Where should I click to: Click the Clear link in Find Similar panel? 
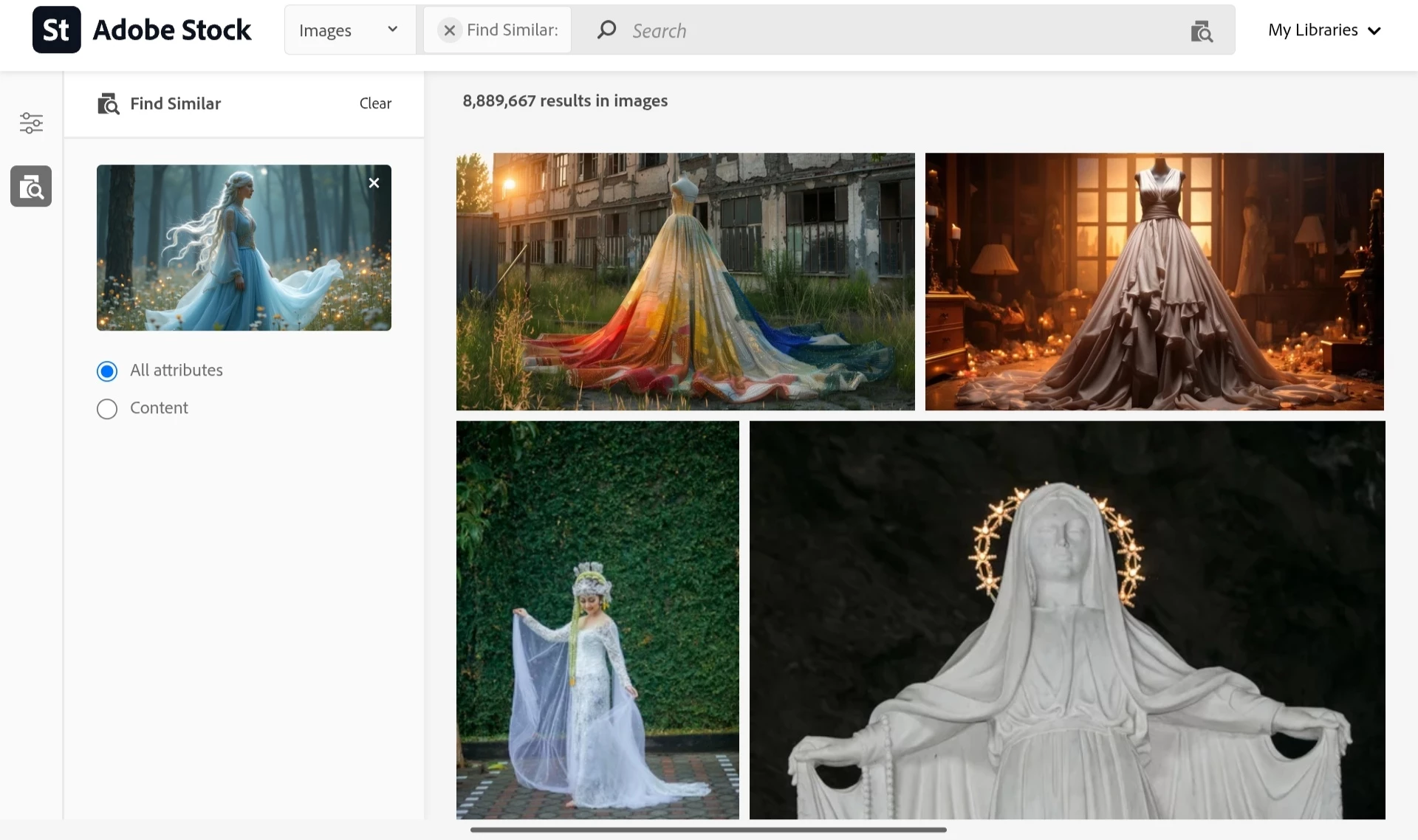click(x=375, y=103)
